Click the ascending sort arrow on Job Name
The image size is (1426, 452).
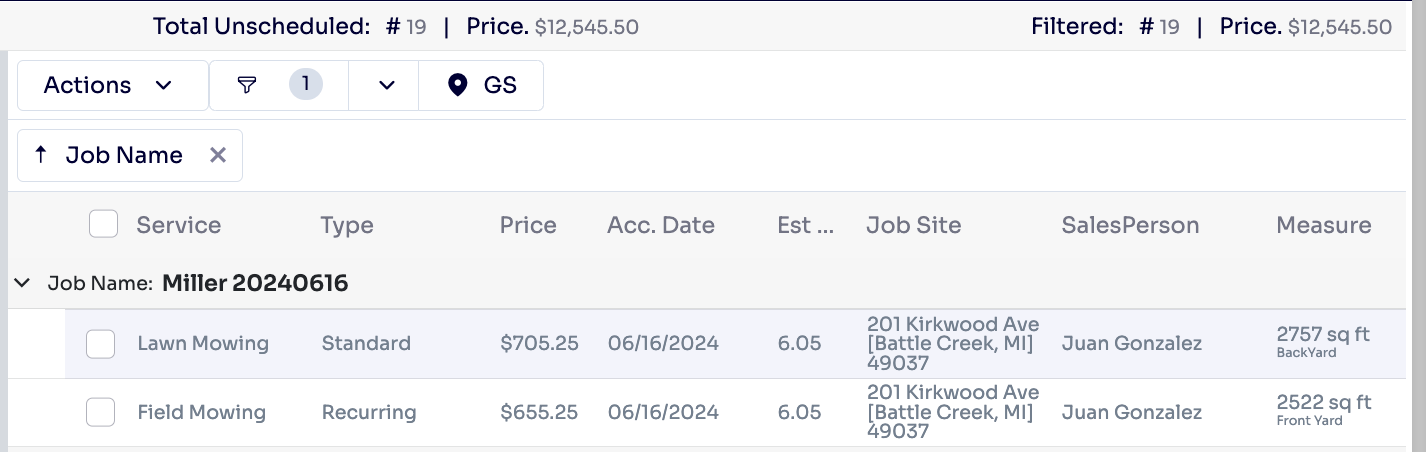tap(41, 155)
